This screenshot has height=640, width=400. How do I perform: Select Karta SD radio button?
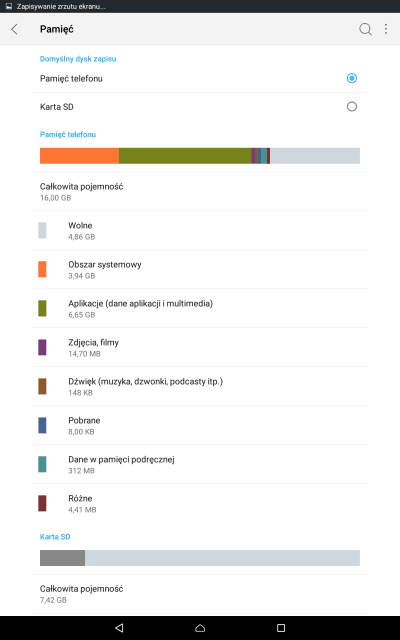point(351,107)
